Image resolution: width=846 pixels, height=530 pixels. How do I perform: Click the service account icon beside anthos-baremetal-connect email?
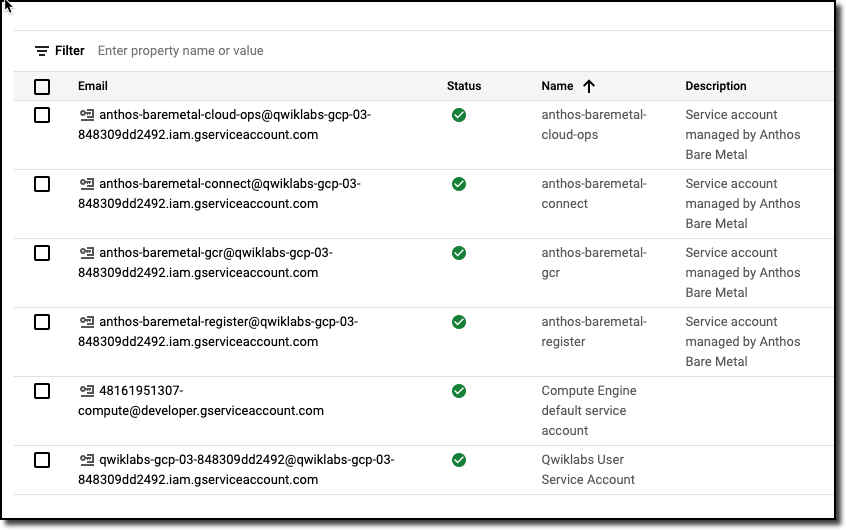click(87, 184)
